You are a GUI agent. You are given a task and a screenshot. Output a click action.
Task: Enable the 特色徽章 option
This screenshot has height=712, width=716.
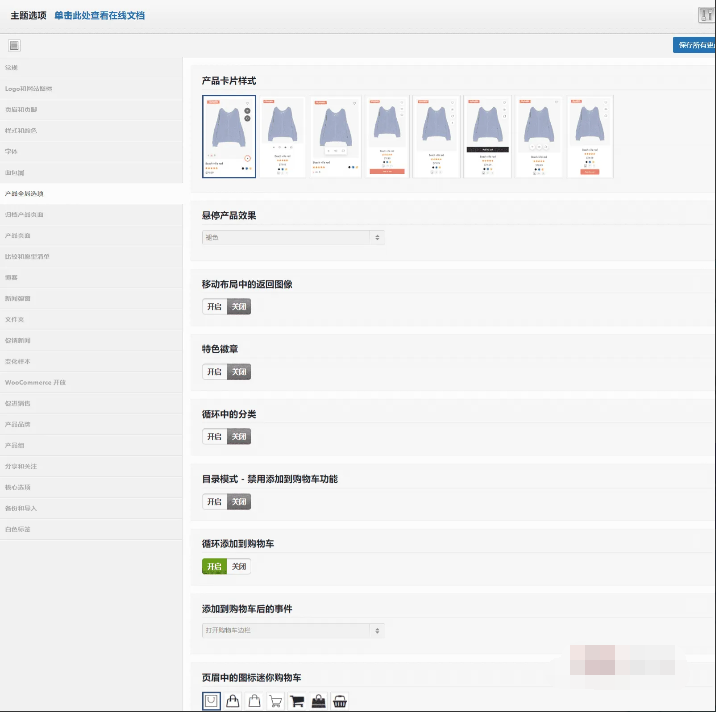pyautogui.click(x=214, y=372)
